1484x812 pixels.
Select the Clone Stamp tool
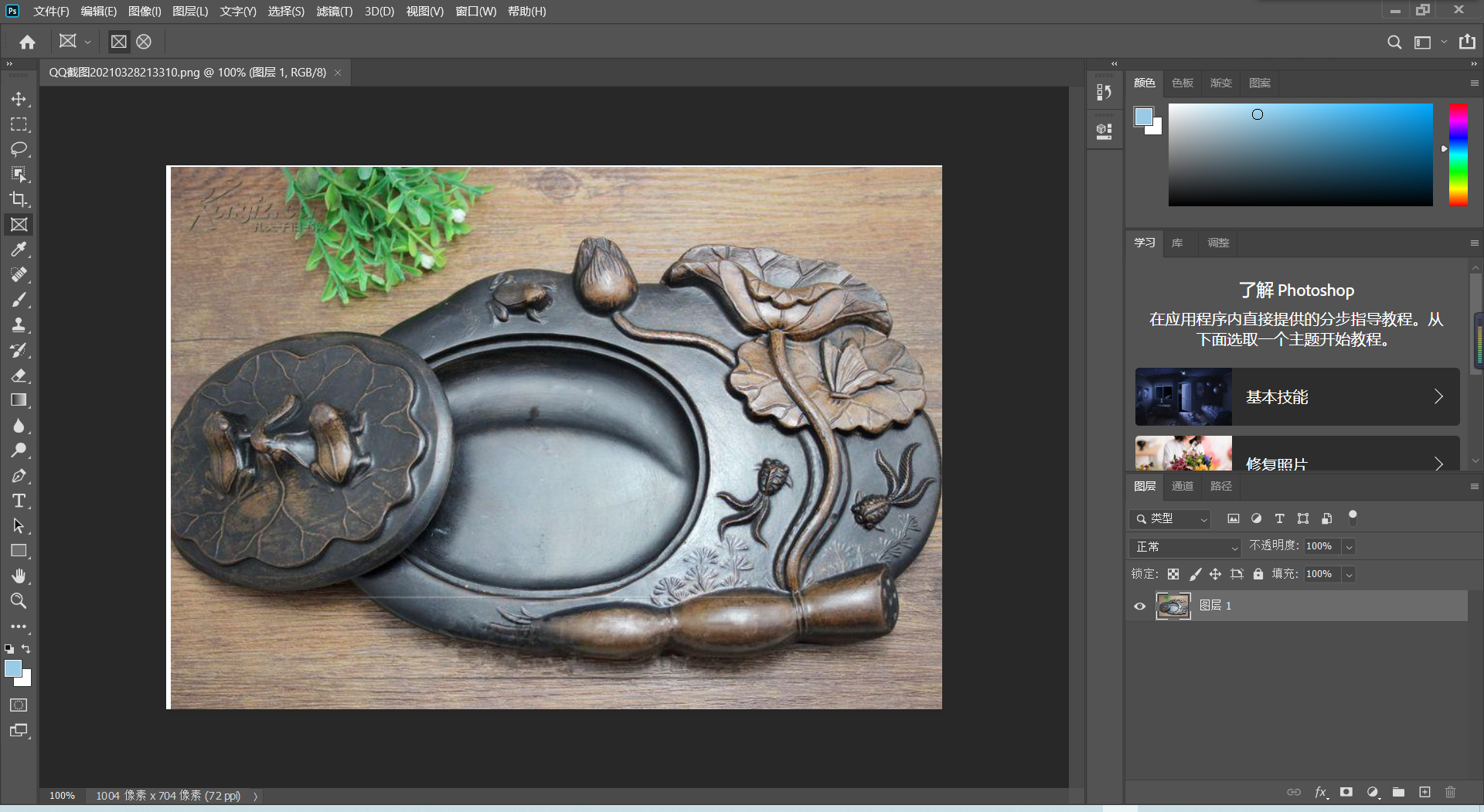coord(19,325)
